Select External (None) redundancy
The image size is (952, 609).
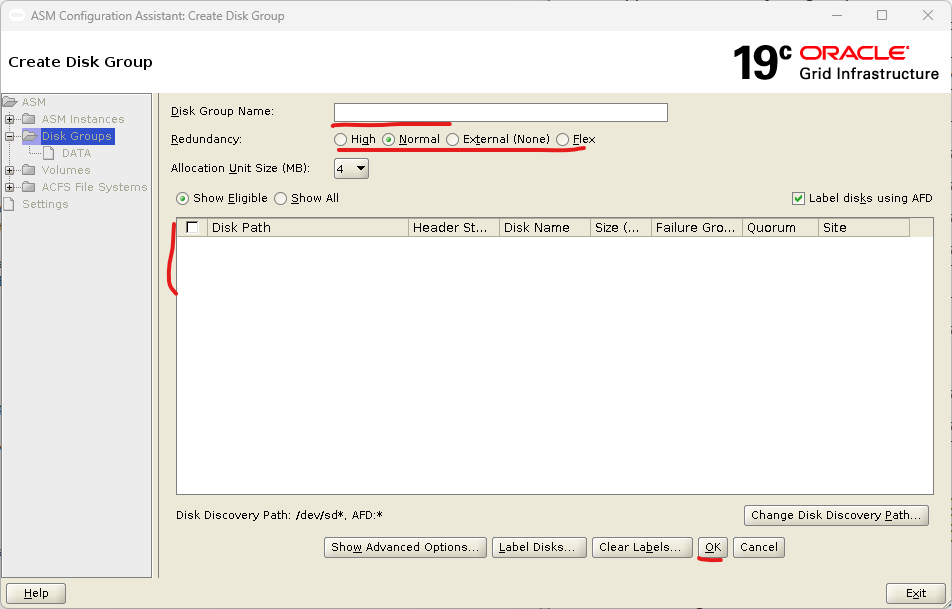(x=453, y=139)
